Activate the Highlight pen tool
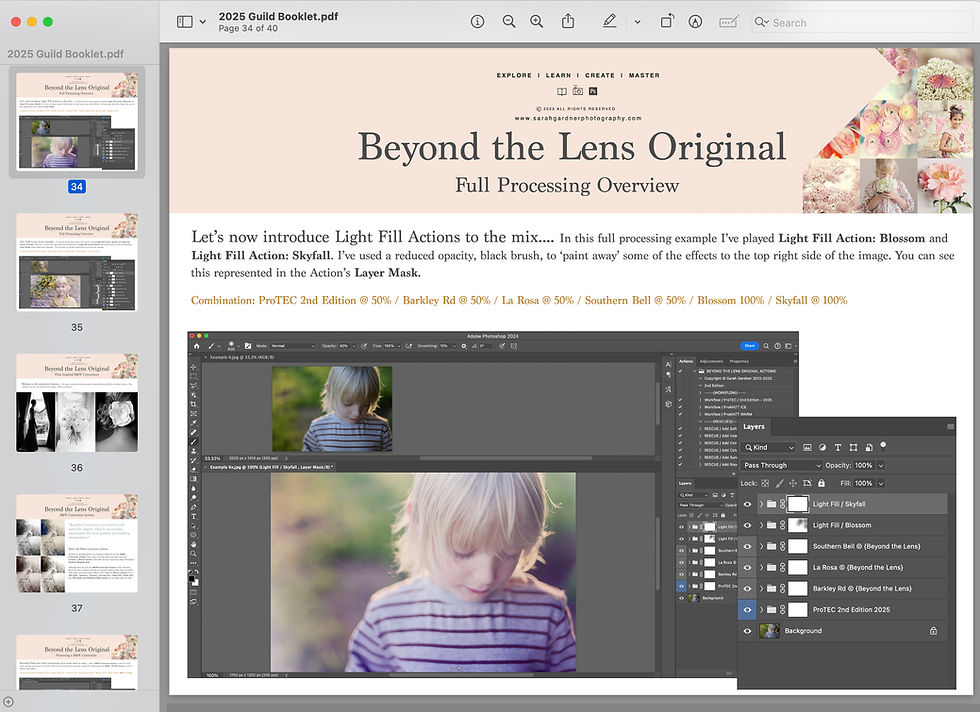The width and height of the screenshot is (980, 712). 609,21
